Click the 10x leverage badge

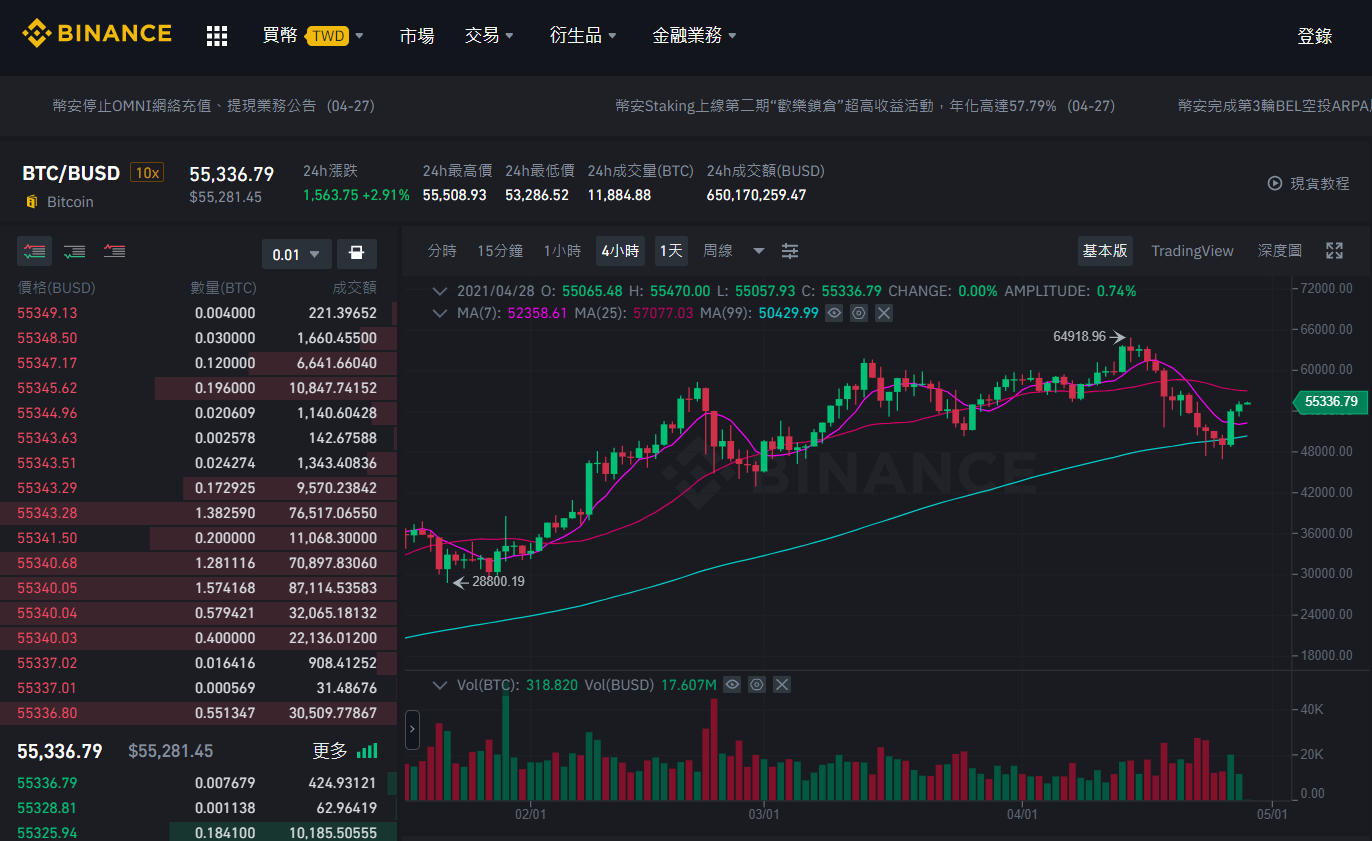tap(146, 173)
